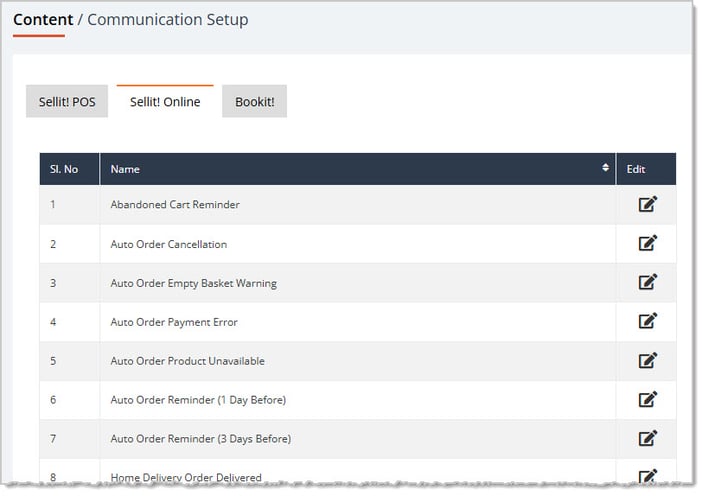This screenshot has height=496, width=702.
Task: Click the Name column header label
Action: [125, 169]
